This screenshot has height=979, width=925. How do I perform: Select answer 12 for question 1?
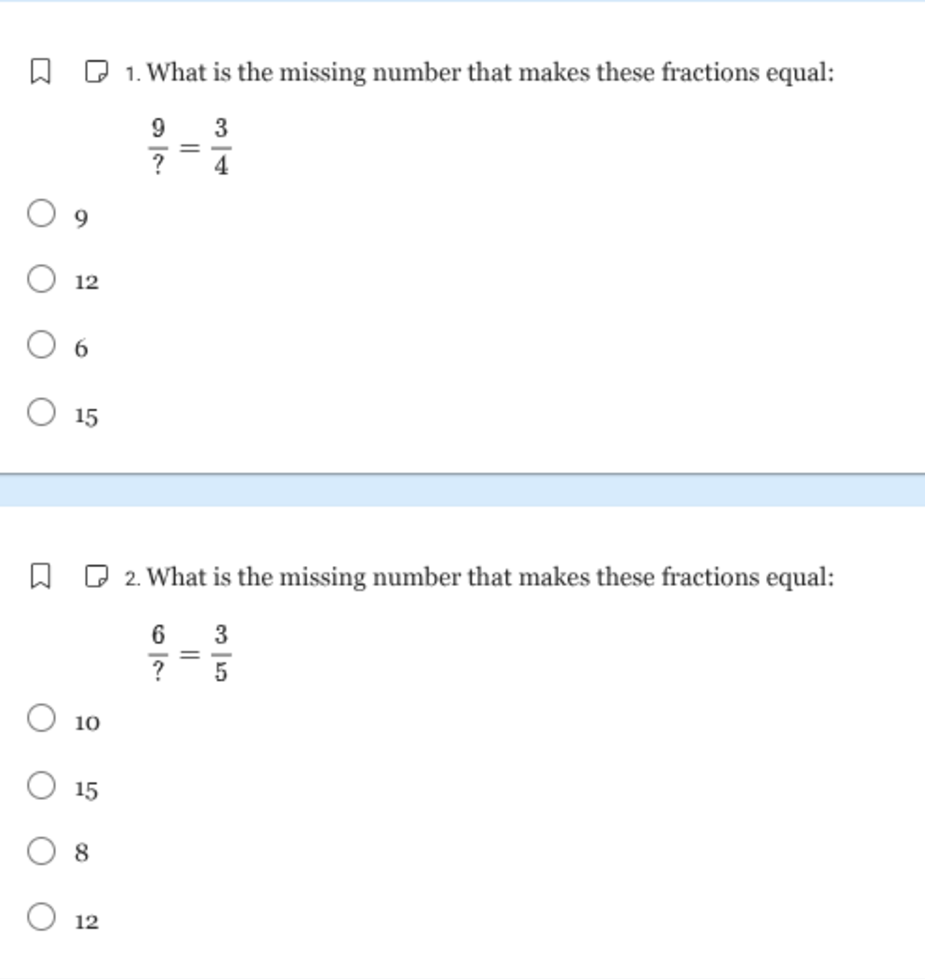[40, 277]
